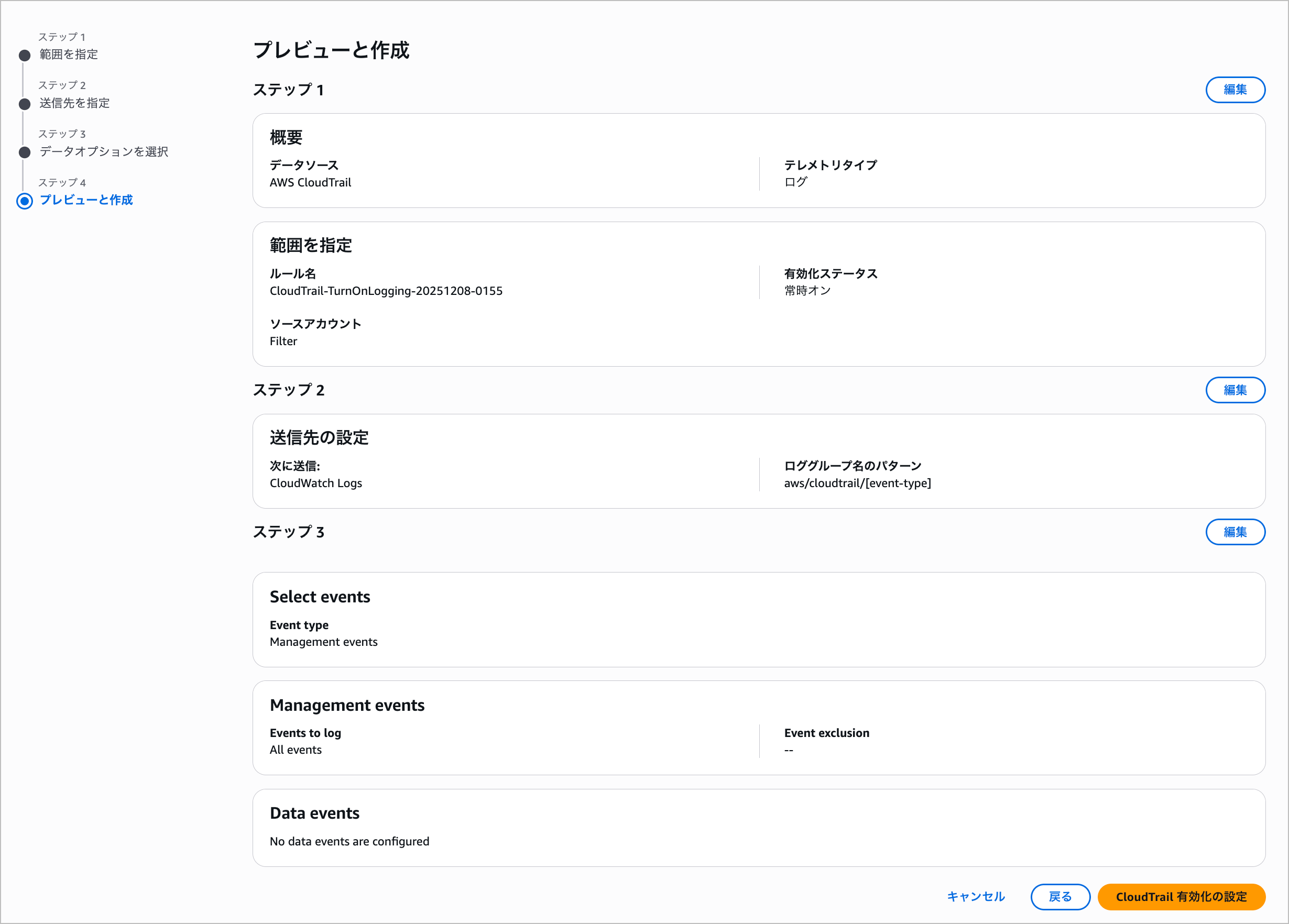
Task: Select プレビューと作成 step in sidebar
Action: (86, 200)
